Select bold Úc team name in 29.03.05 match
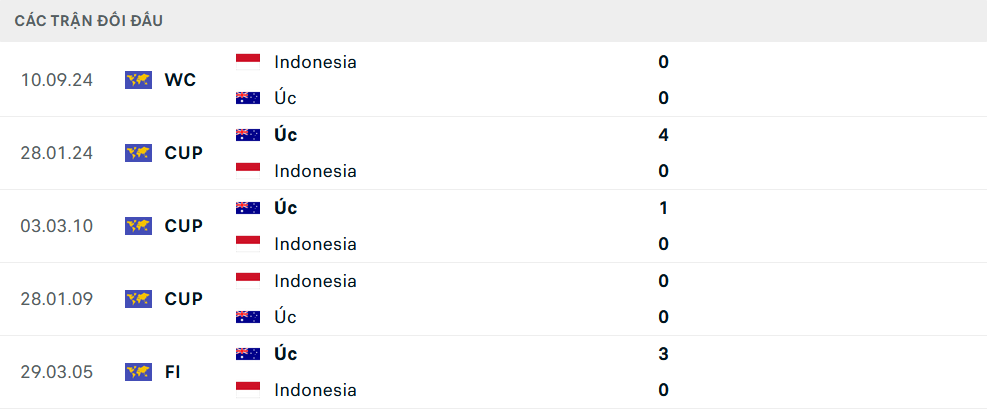Image resolution: width=987 pixels, height=410 pixels. click(x=285, y=354)
